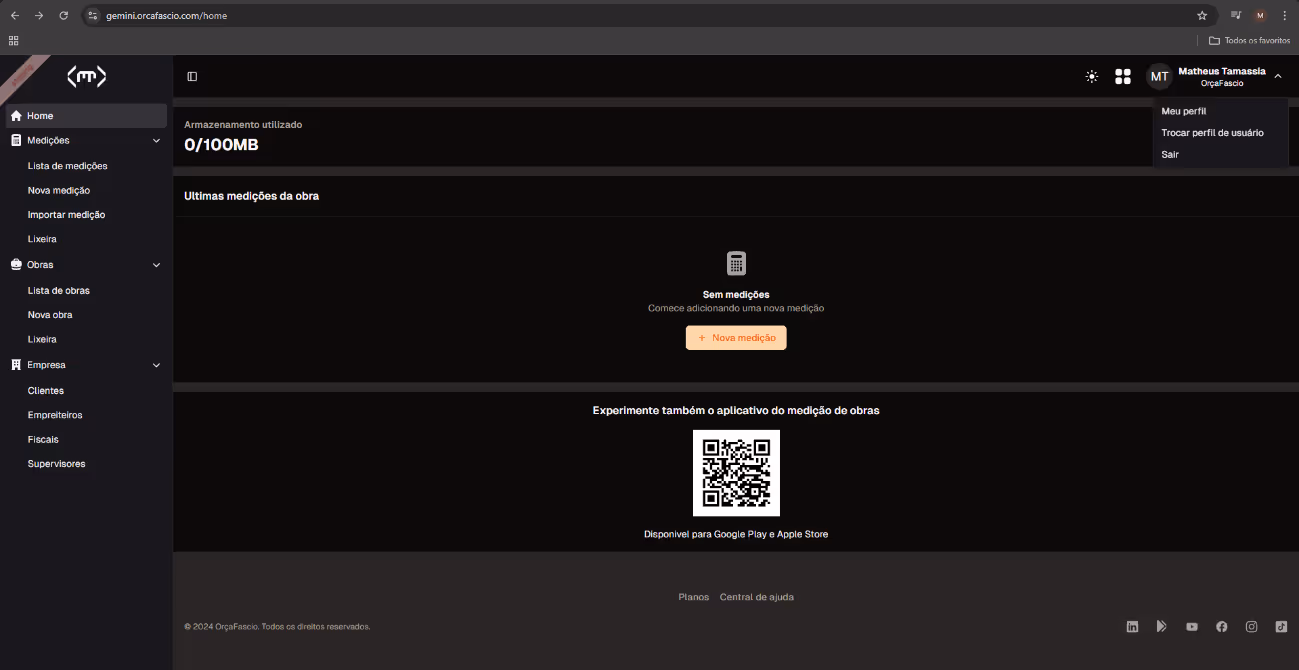Viewport: 1299px width, 670px height.
Task: Reload the page with browser refresh
Action: 64,16
